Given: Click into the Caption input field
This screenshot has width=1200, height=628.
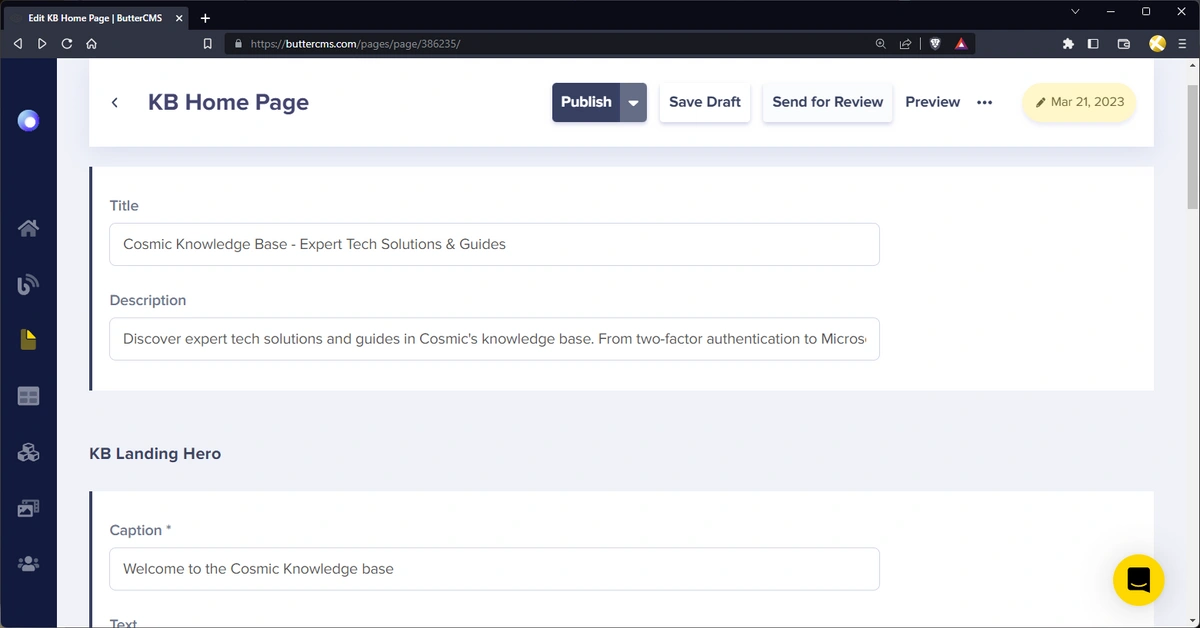Looking at the screenshot, I should point(494,569).
